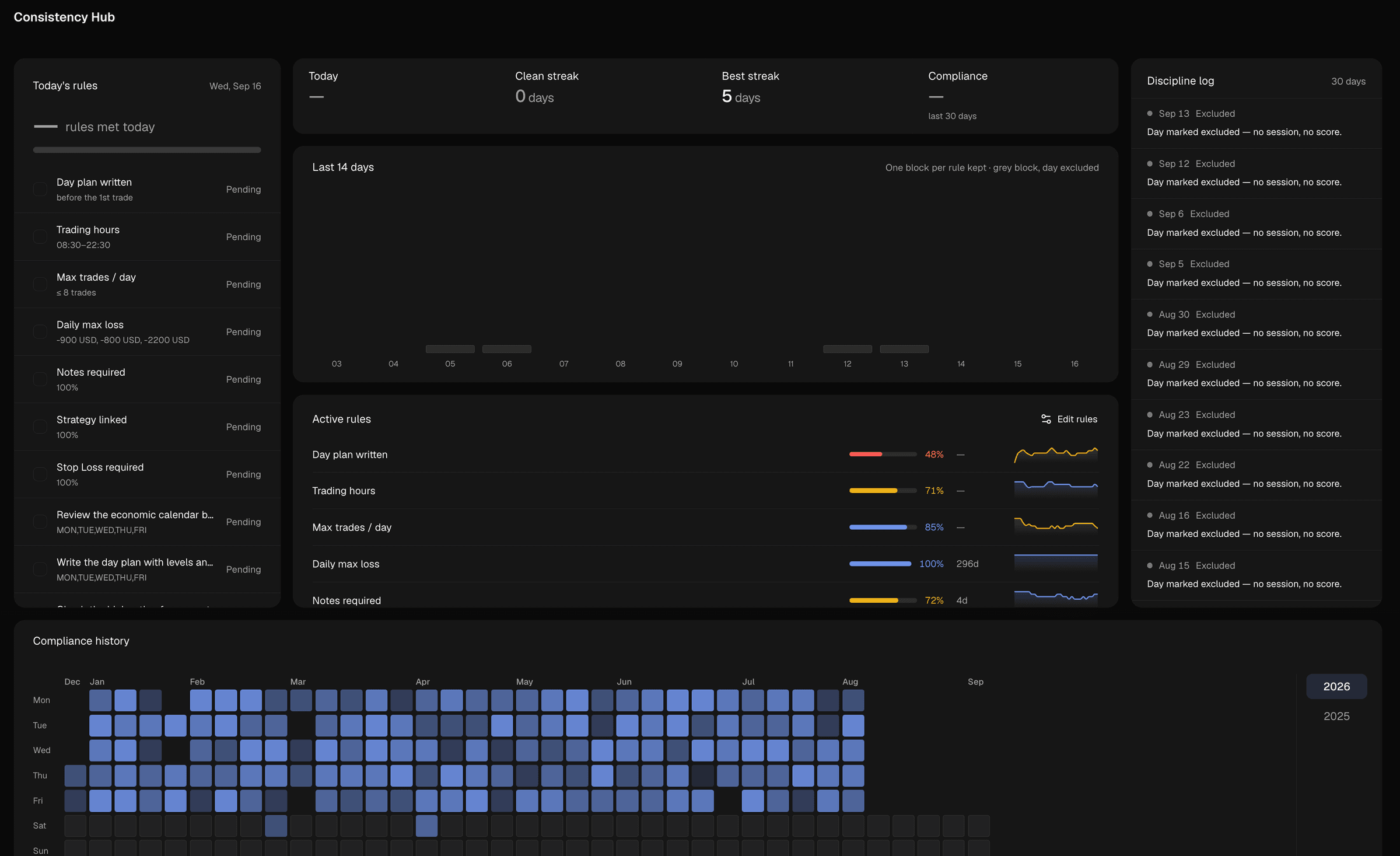Select the Aug 30 Excluded log entry
1400x856 pixels.
pos(1256,324)
